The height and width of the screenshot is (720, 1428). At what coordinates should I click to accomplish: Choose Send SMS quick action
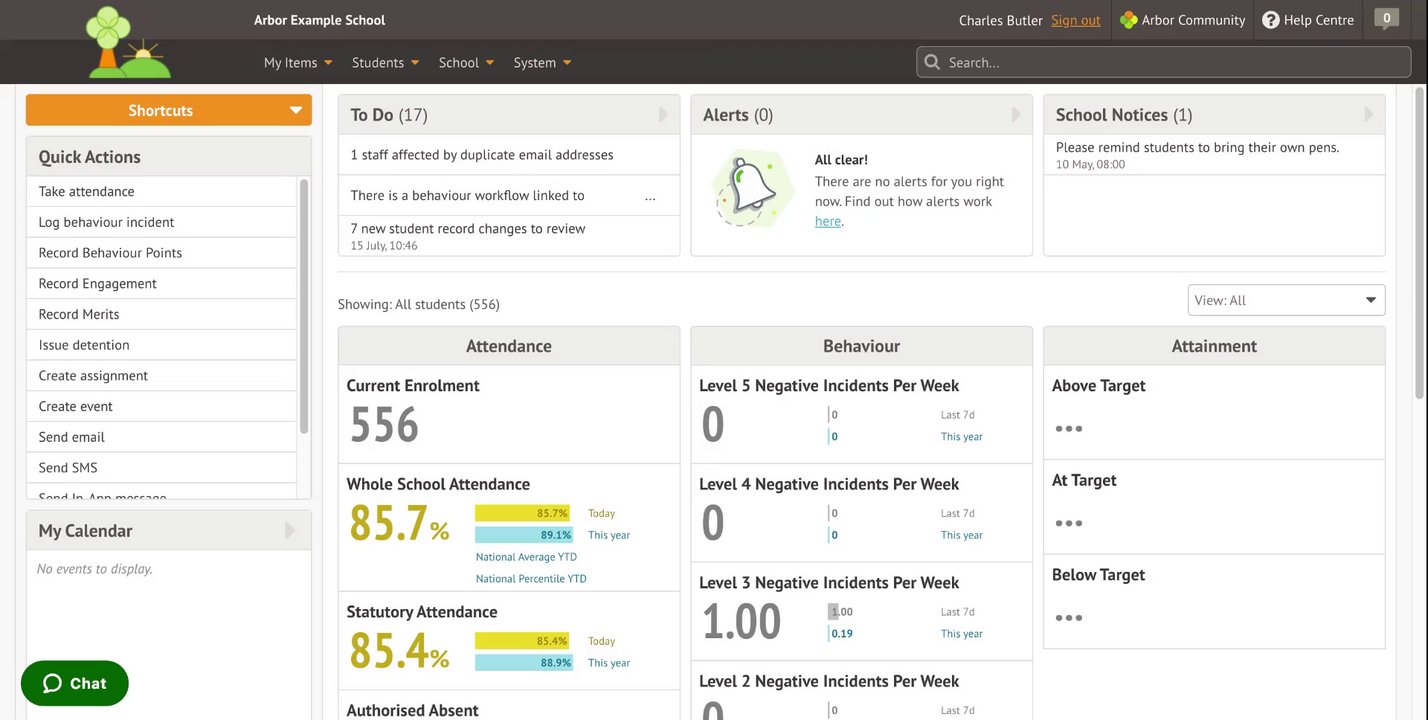click(x=162, y=468)
